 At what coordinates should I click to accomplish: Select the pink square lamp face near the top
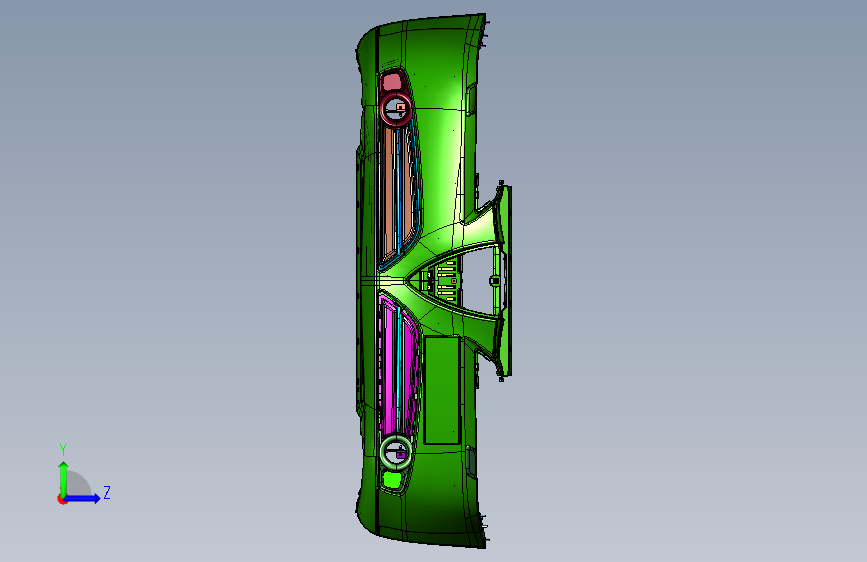[x=392, y=82]
